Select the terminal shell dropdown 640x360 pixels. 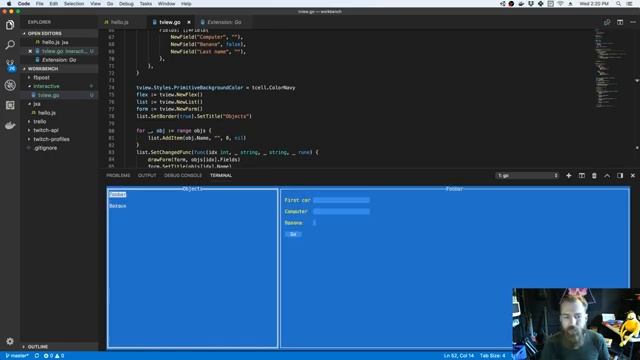pyautogui.click(x=527, y=176)
